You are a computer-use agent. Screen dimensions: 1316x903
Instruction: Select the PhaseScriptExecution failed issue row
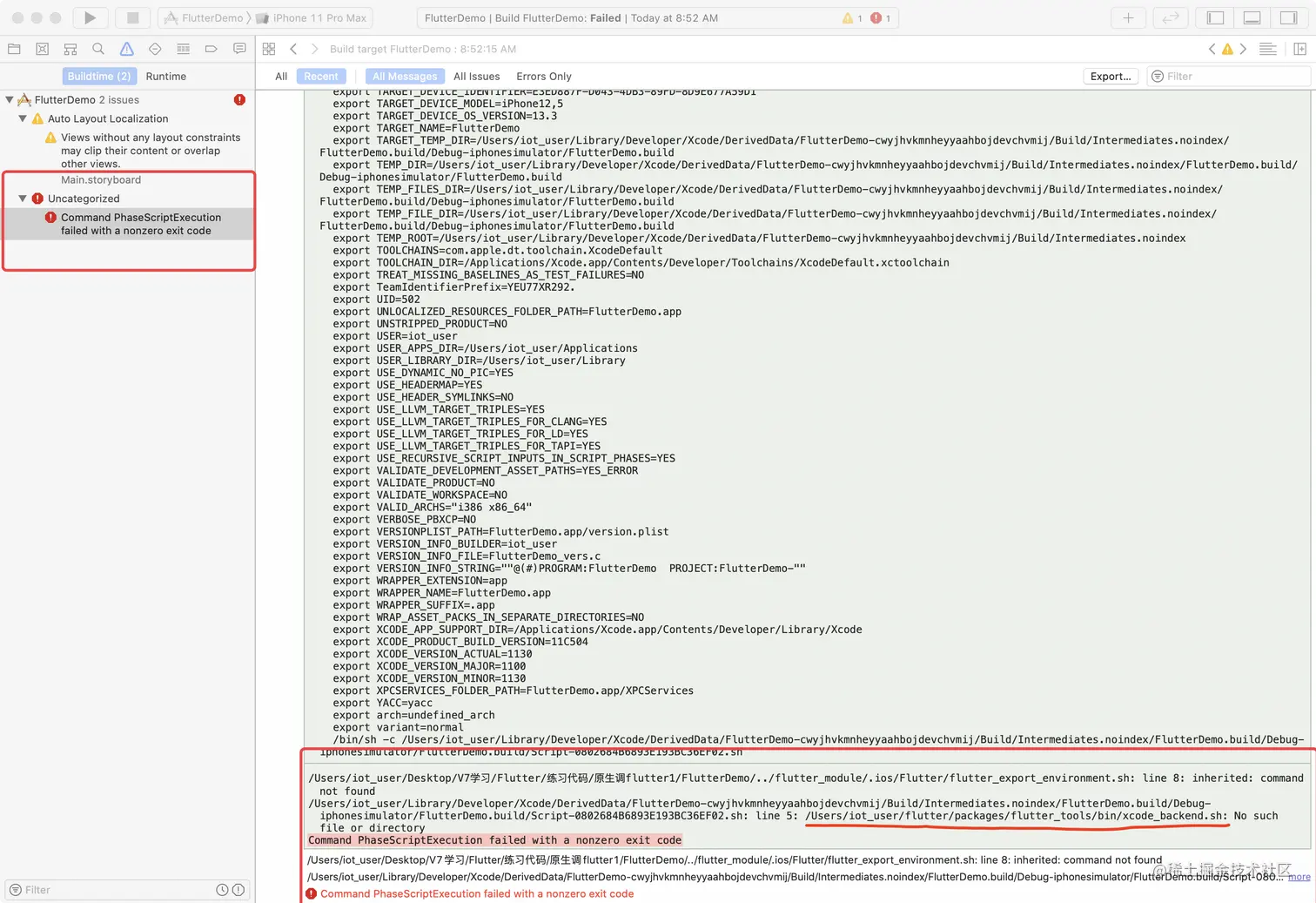coord(129,224)
